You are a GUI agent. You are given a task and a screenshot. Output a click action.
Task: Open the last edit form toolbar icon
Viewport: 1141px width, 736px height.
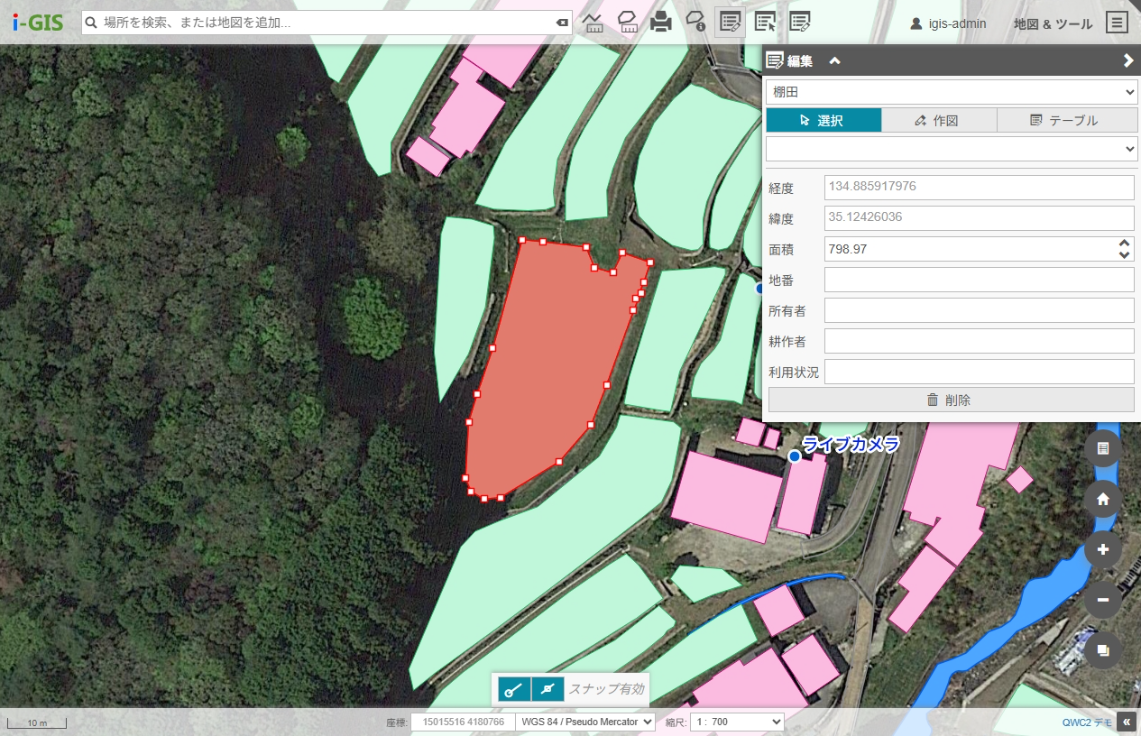click(x=800, y=23)
